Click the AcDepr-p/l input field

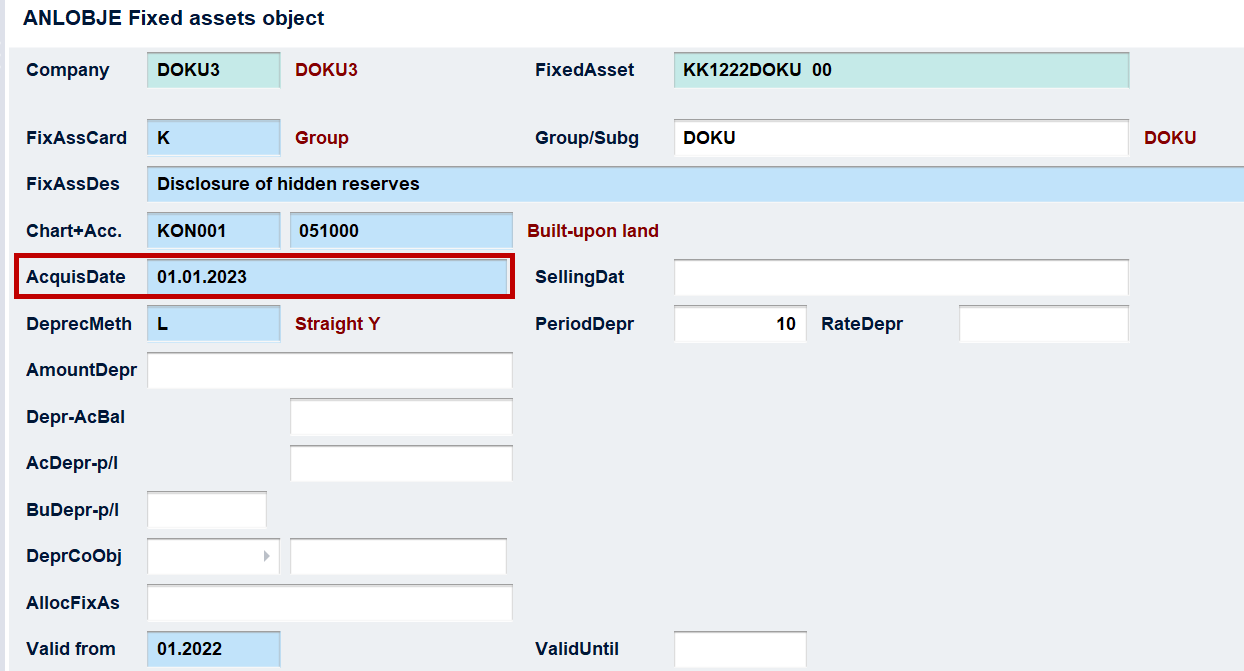(401, 463)
